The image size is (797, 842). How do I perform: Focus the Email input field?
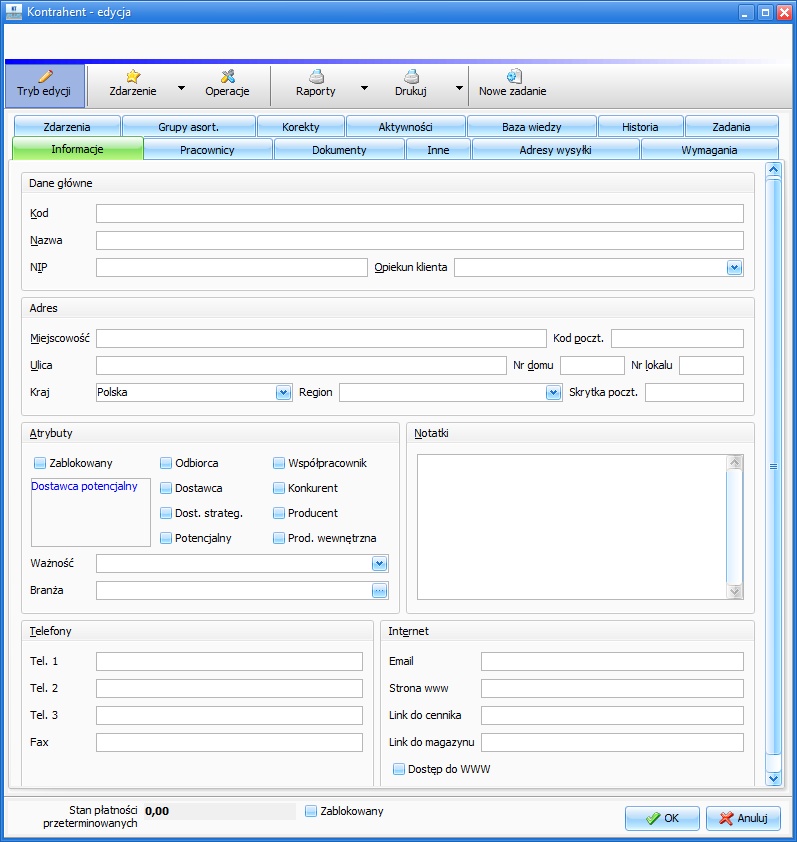[x=612, y=661]
